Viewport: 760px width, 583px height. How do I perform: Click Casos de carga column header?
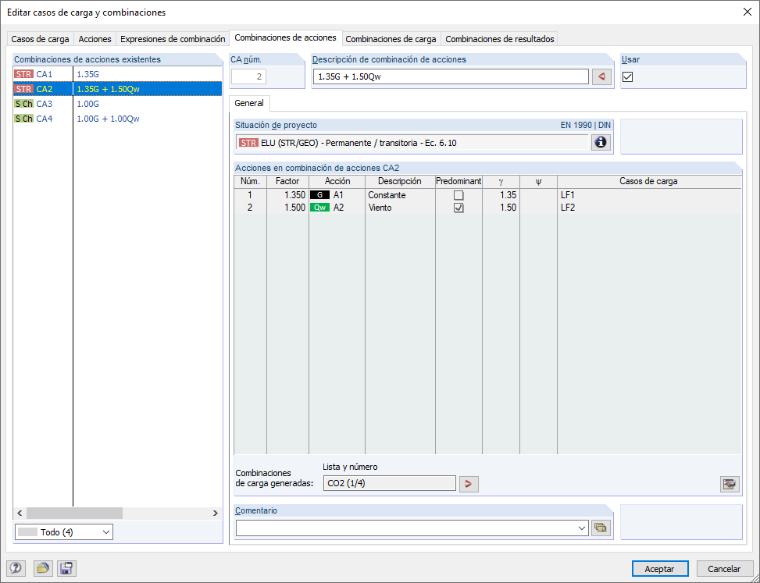point(649,181)
